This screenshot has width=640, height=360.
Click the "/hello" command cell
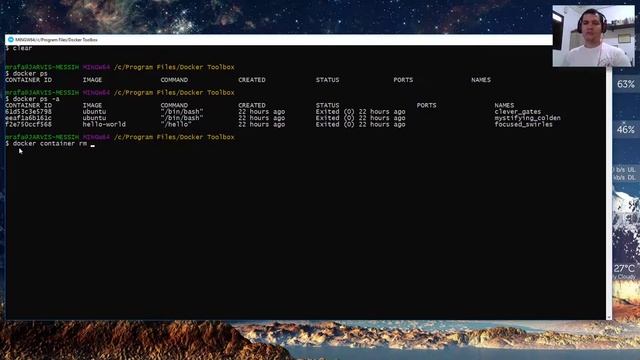click(176, 124)
